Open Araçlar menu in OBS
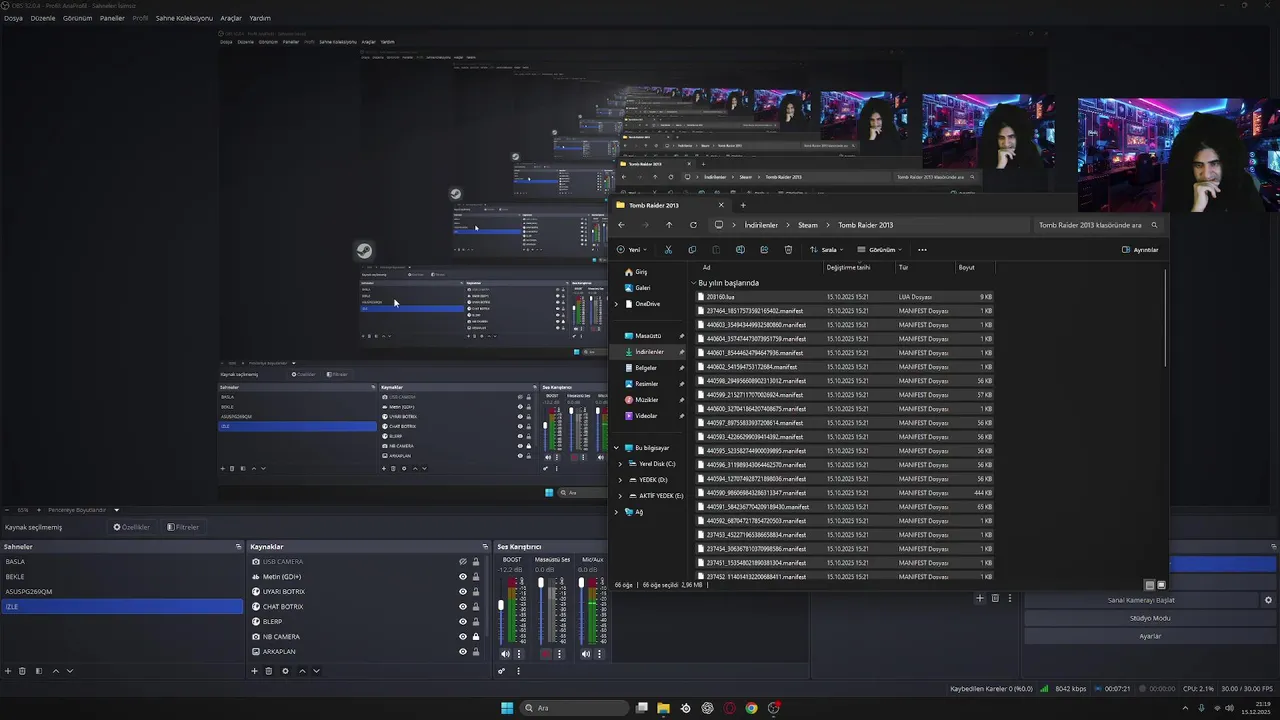Viewport: 1280px width, 720px height. click(x=231, y=18)
